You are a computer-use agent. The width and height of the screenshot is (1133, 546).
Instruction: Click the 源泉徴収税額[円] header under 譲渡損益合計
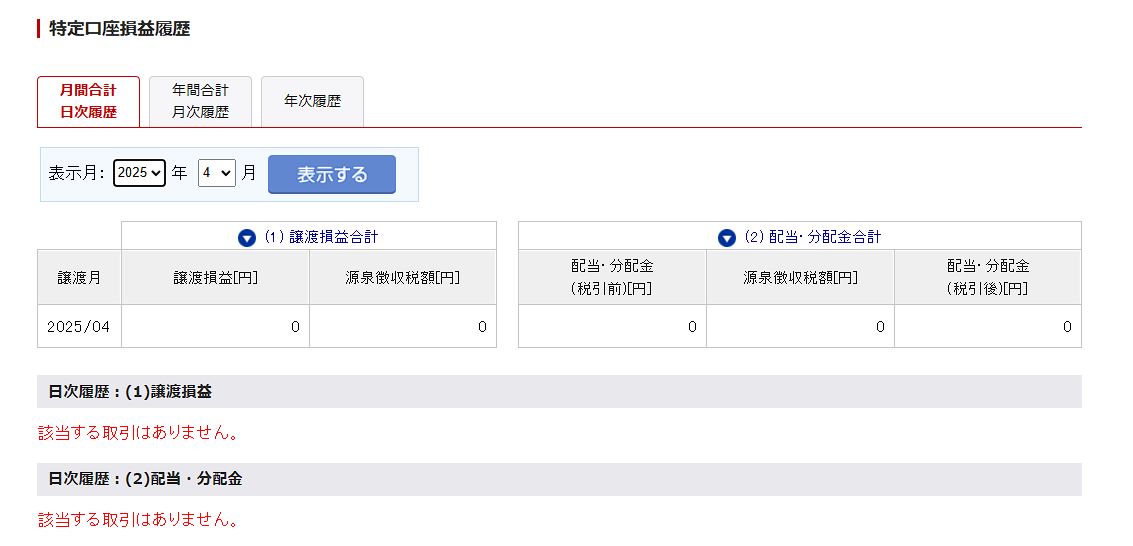coord(402,277)
